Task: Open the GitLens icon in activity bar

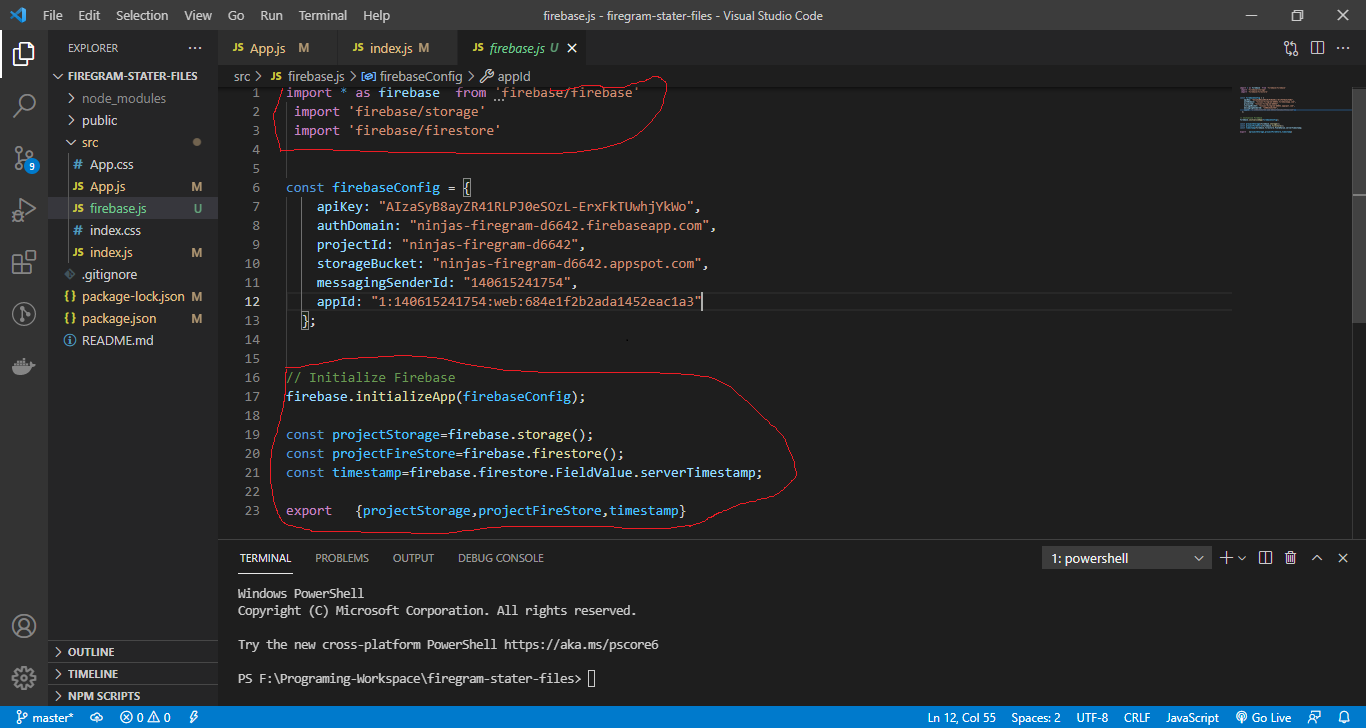Action: (24, 314)
